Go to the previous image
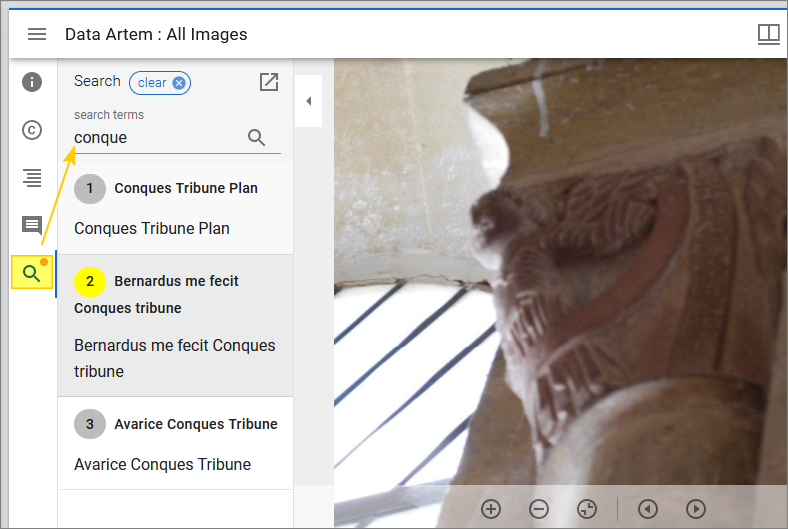 (648, 509)
